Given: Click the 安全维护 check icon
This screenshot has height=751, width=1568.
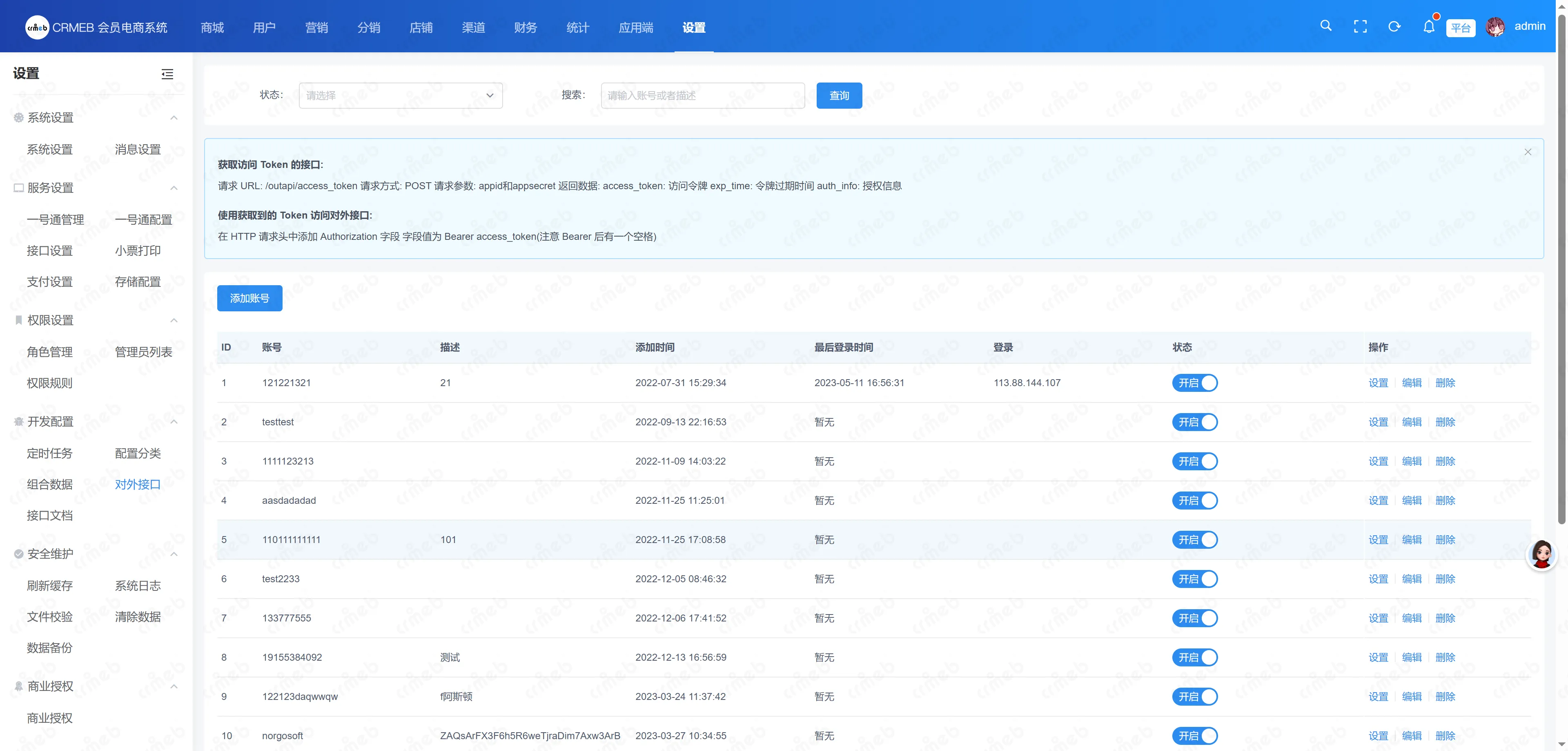Looking at the screenshot, I should click(19, 554).
